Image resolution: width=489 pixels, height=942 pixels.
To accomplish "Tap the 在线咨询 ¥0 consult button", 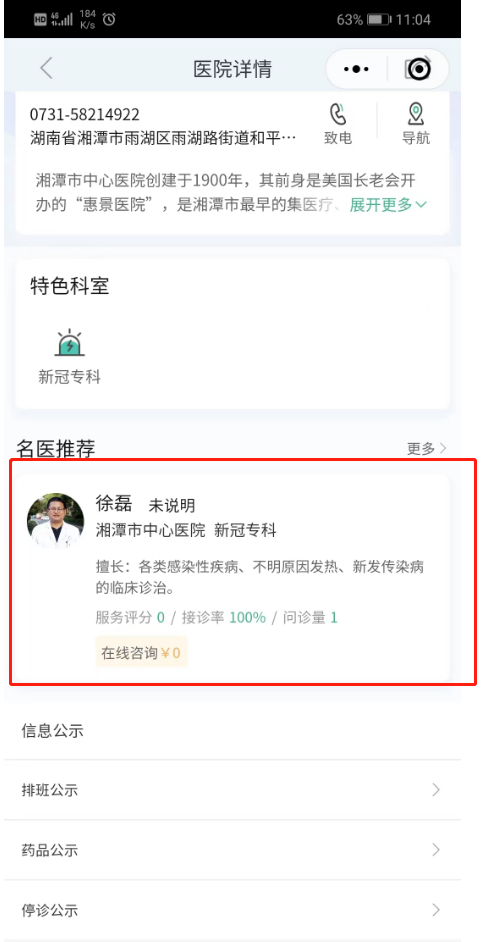I will (141, 652).
